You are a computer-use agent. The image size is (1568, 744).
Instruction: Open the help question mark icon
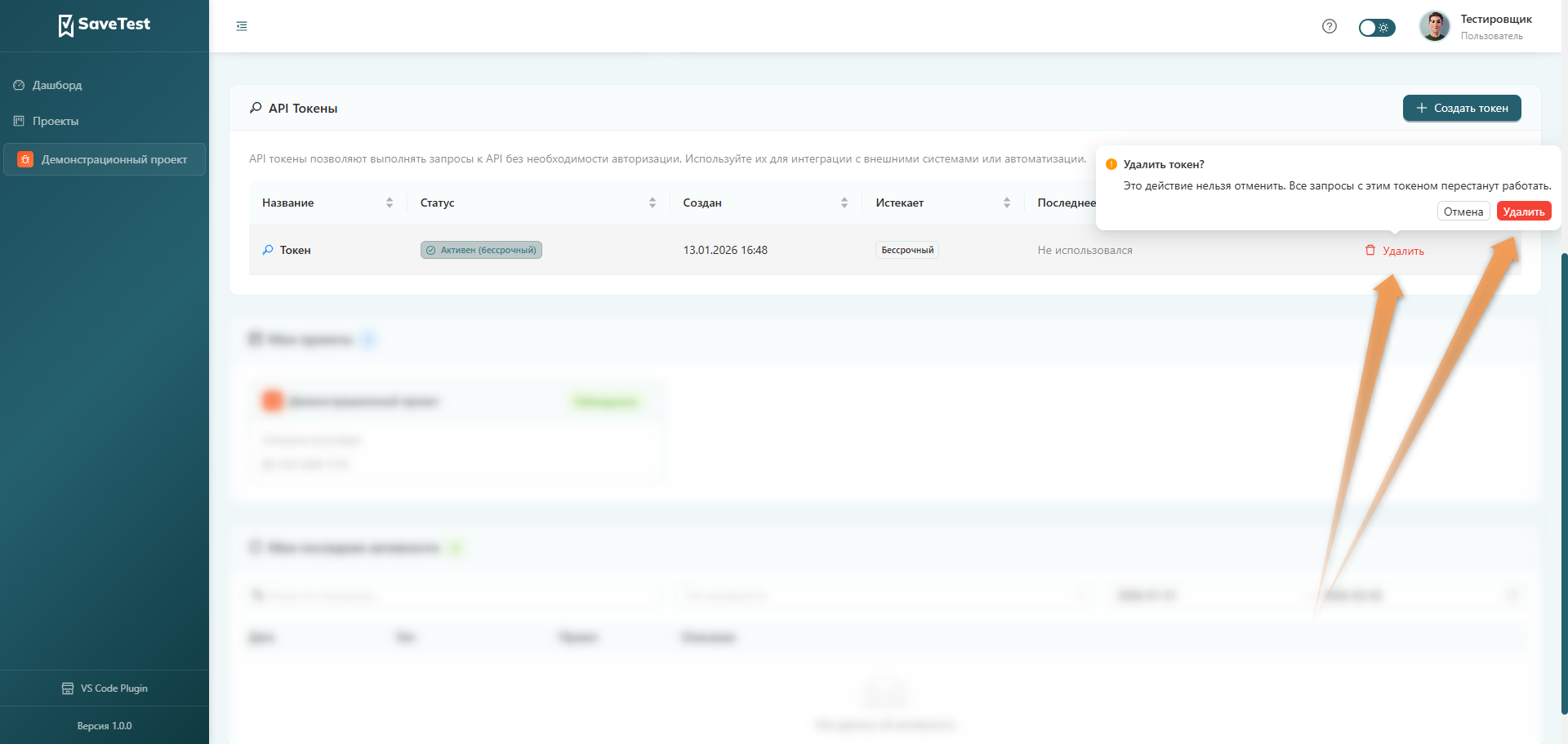pyautogui.click(x=1330, y=26)
